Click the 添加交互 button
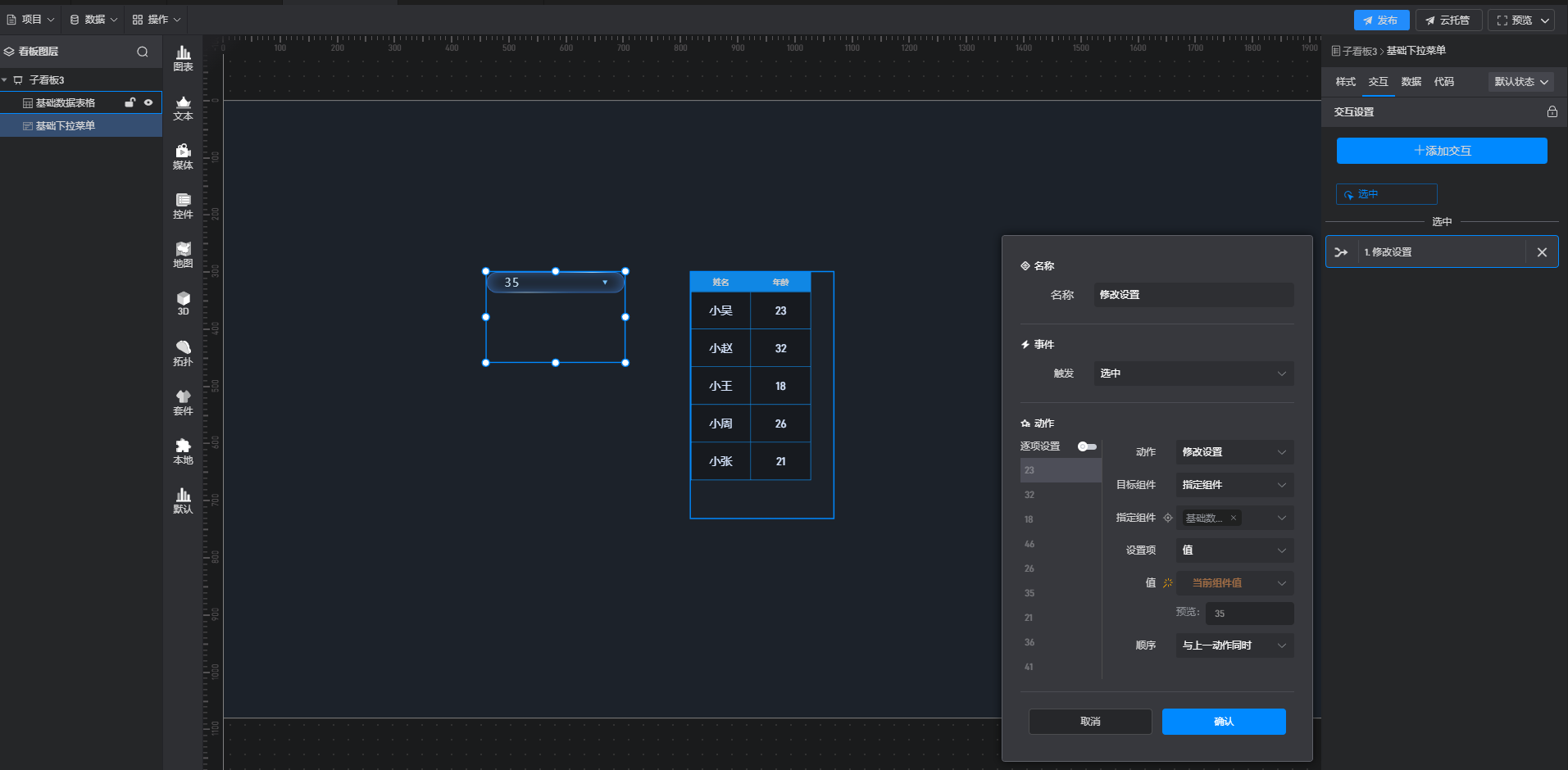Viewport: 1568px width, 770px height. click(1442, 151)
